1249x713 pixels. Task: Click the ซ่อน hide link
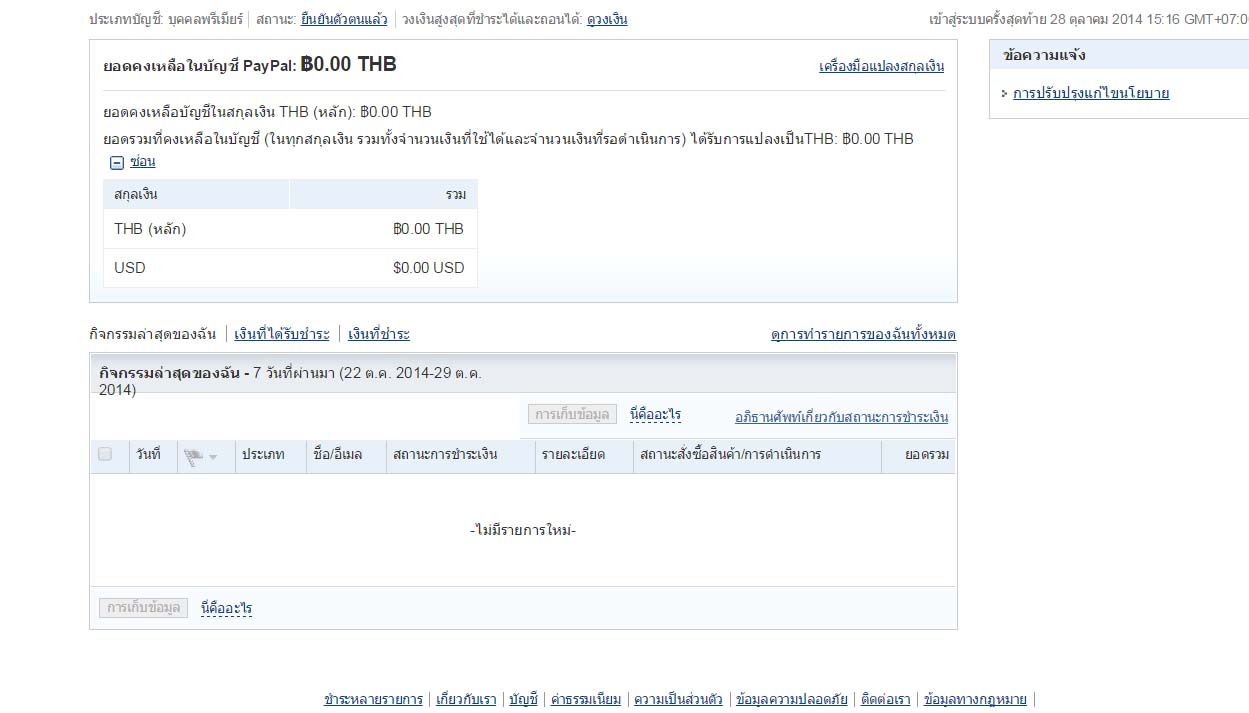142,161
